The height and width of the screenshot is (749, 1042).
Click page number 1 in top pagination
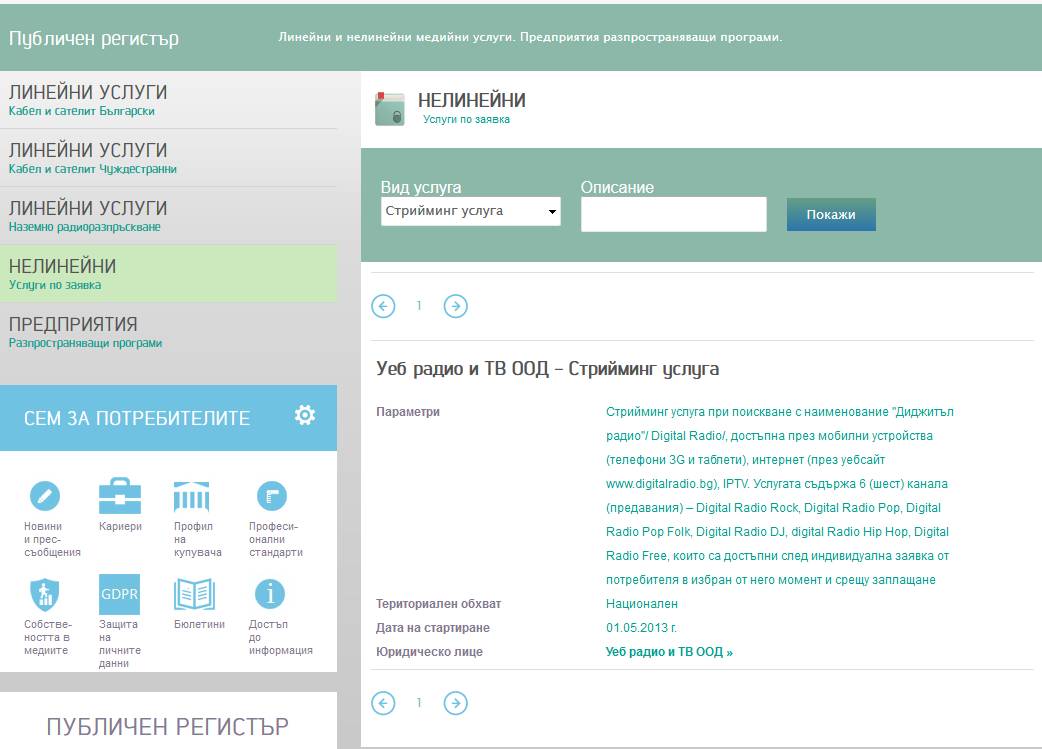click(x=419, y=306)
